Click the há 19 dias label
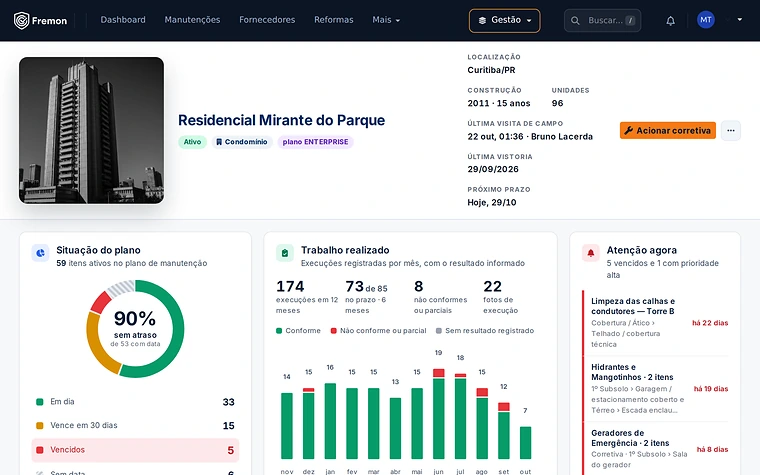Viewport: 760px width, 475px height. 711,389
